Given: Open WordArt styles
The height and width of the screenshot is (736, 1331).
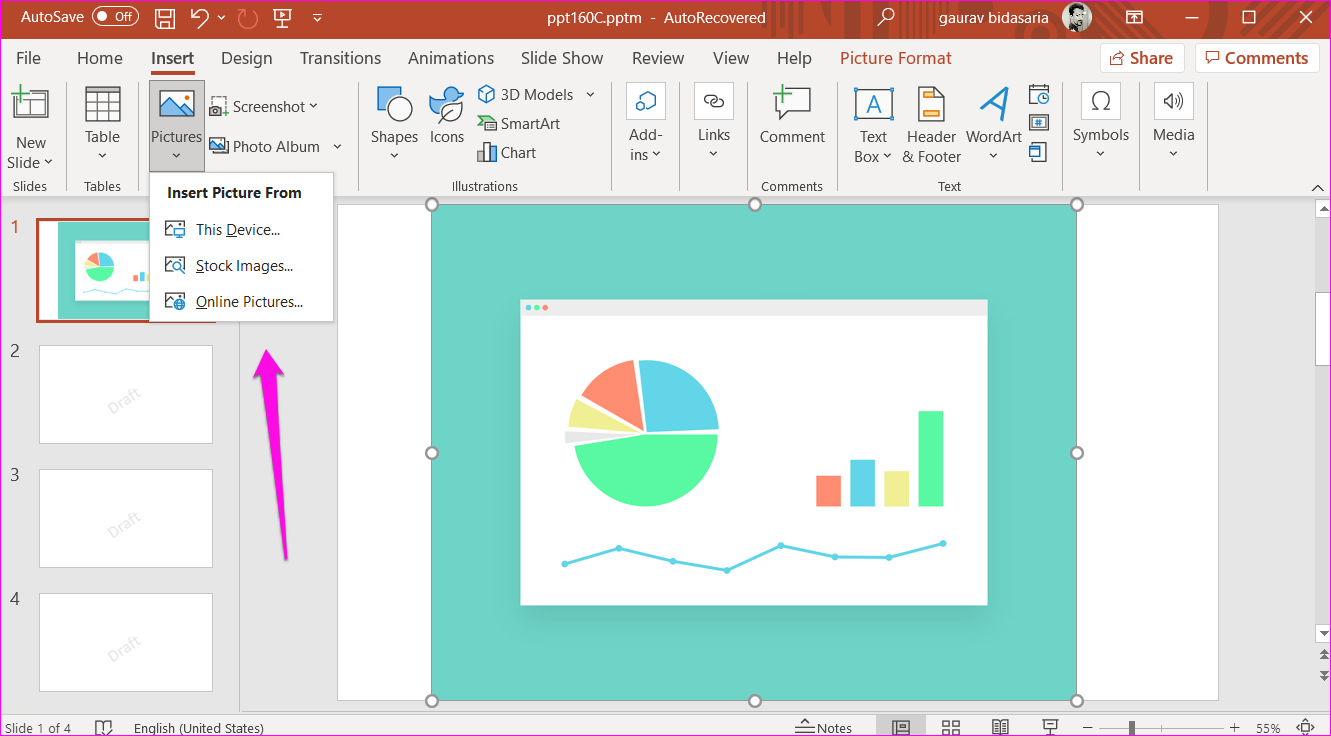Looking at the screenshot, I should 994,125.
